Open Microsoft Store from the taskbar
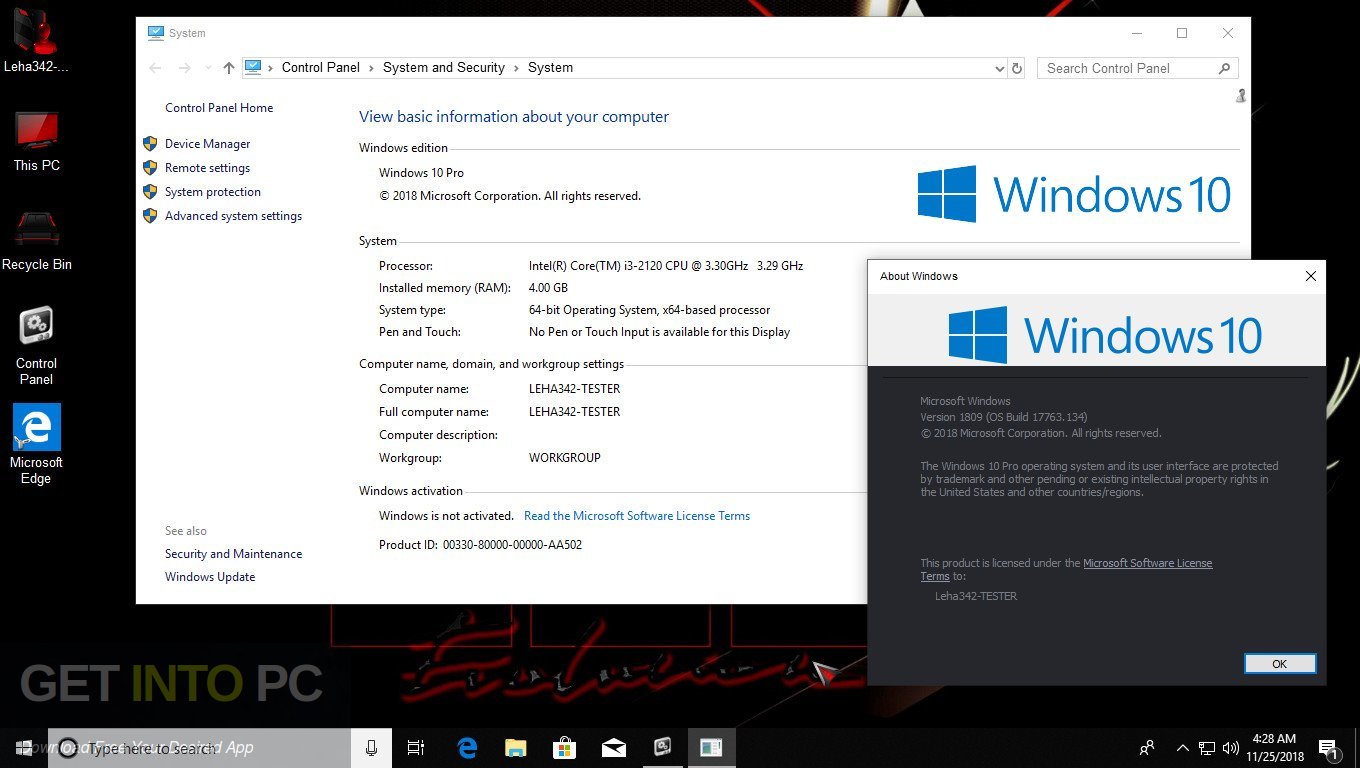The image size is (1360, 768). [565, 747]
